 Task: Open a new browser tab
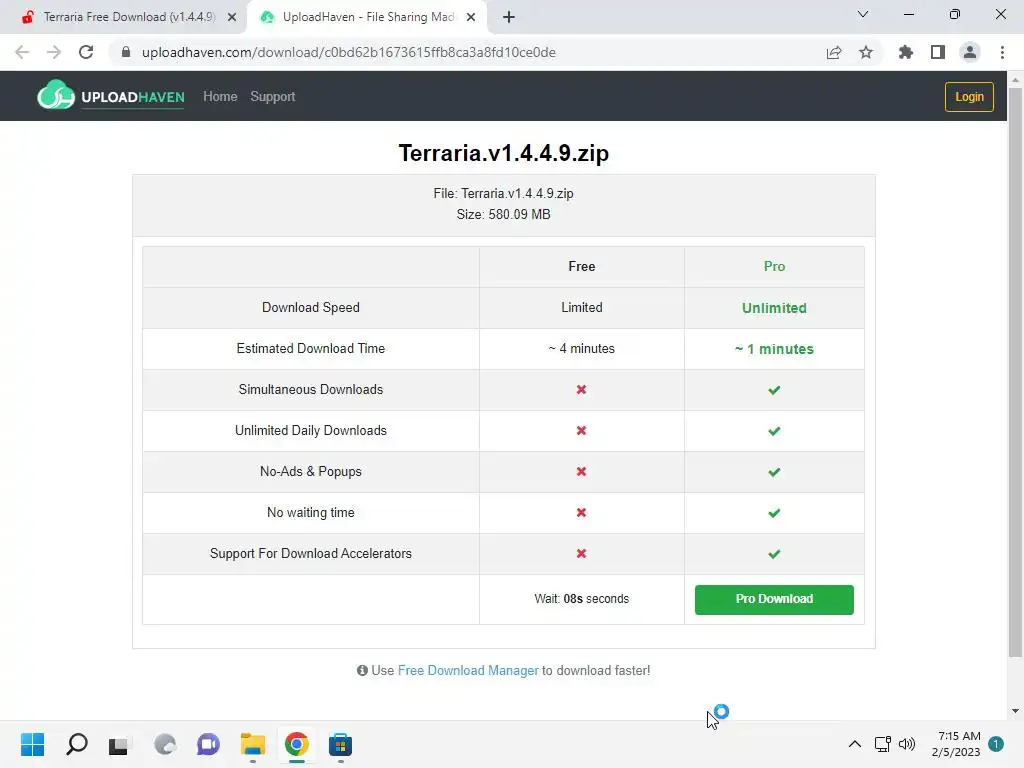point(509,17)
